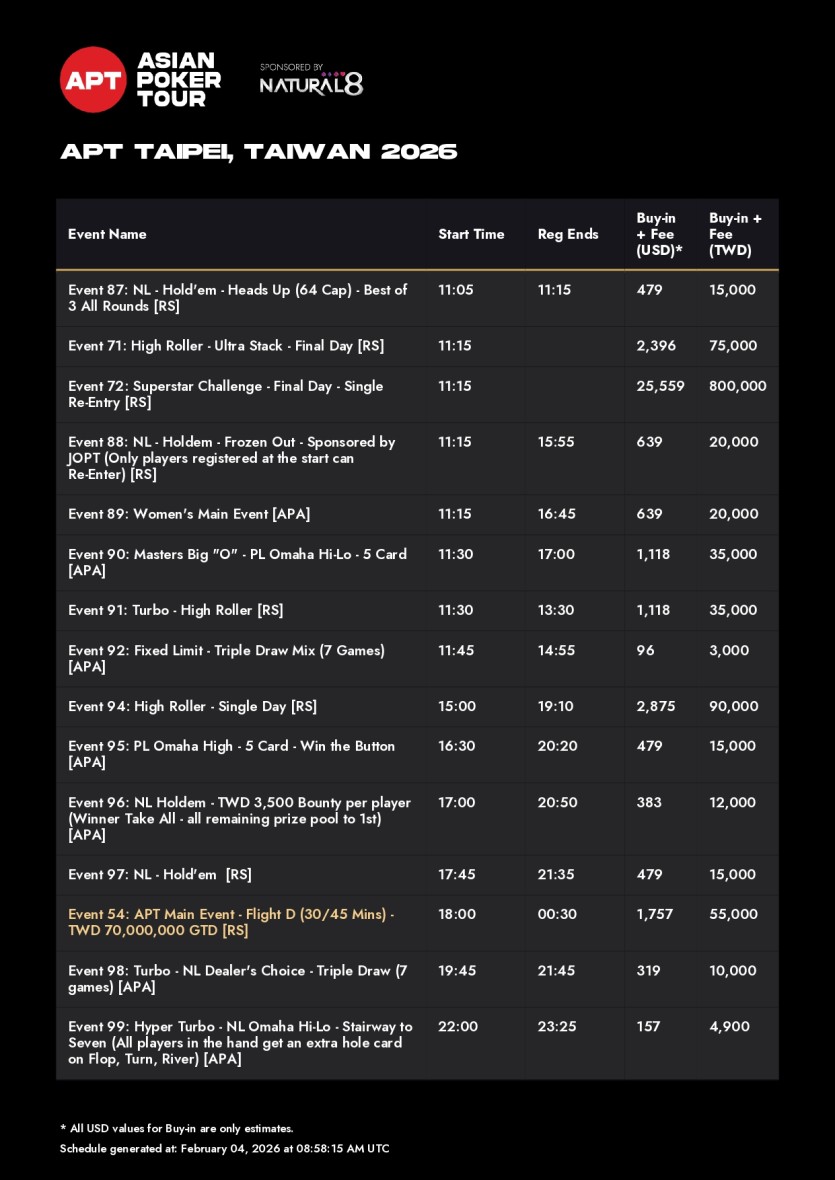835x1180 pixels.
Task: Click Event 89 Women's Main Event
Action: pyautogui.click(x=189, y=514)
